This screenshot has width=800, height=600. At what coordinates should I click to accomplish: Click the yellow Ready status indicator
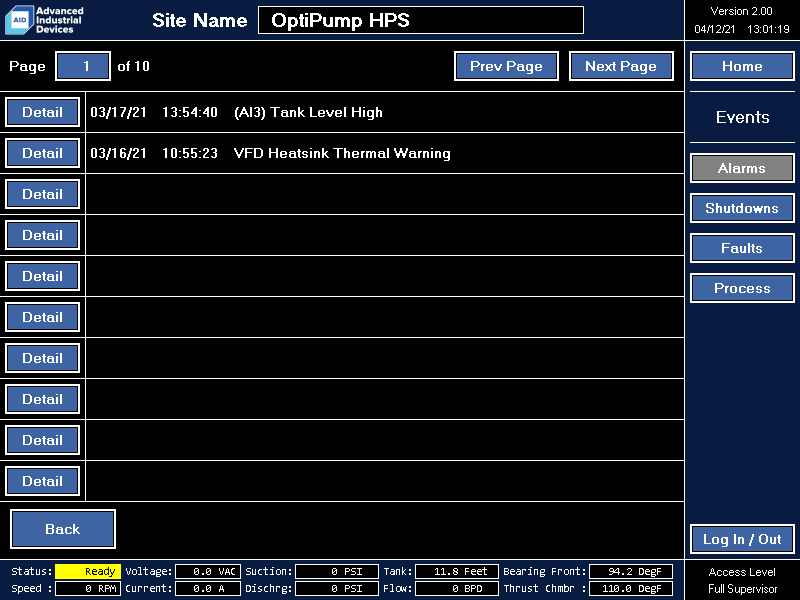[88, 571]
